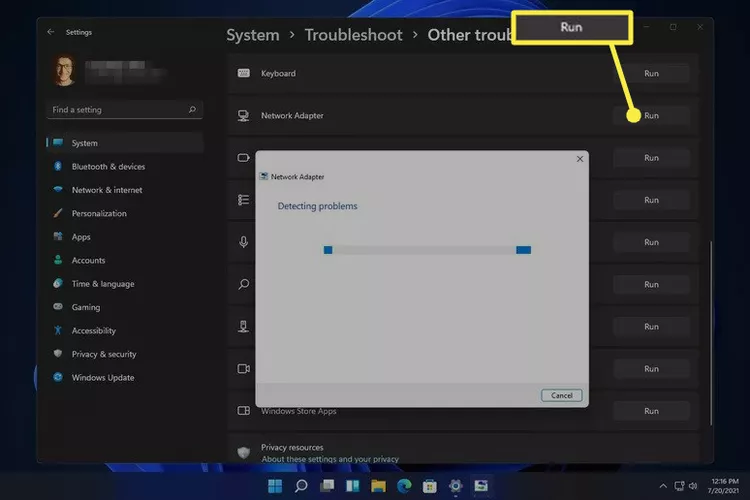Click the Privacy & security shield icon
This screenshot has height=500, width=750.
[58, 354]
